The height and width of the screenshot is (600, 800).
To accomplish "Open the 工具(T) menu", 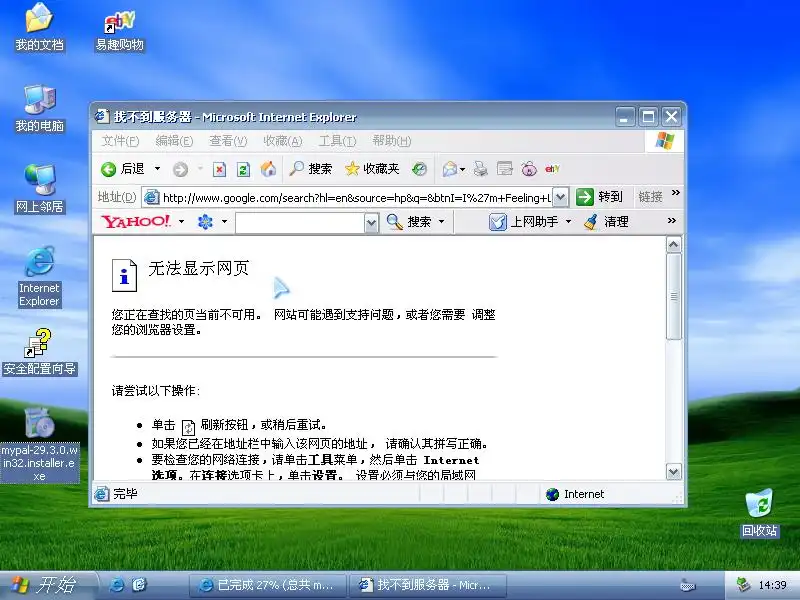I will (337, 141).
